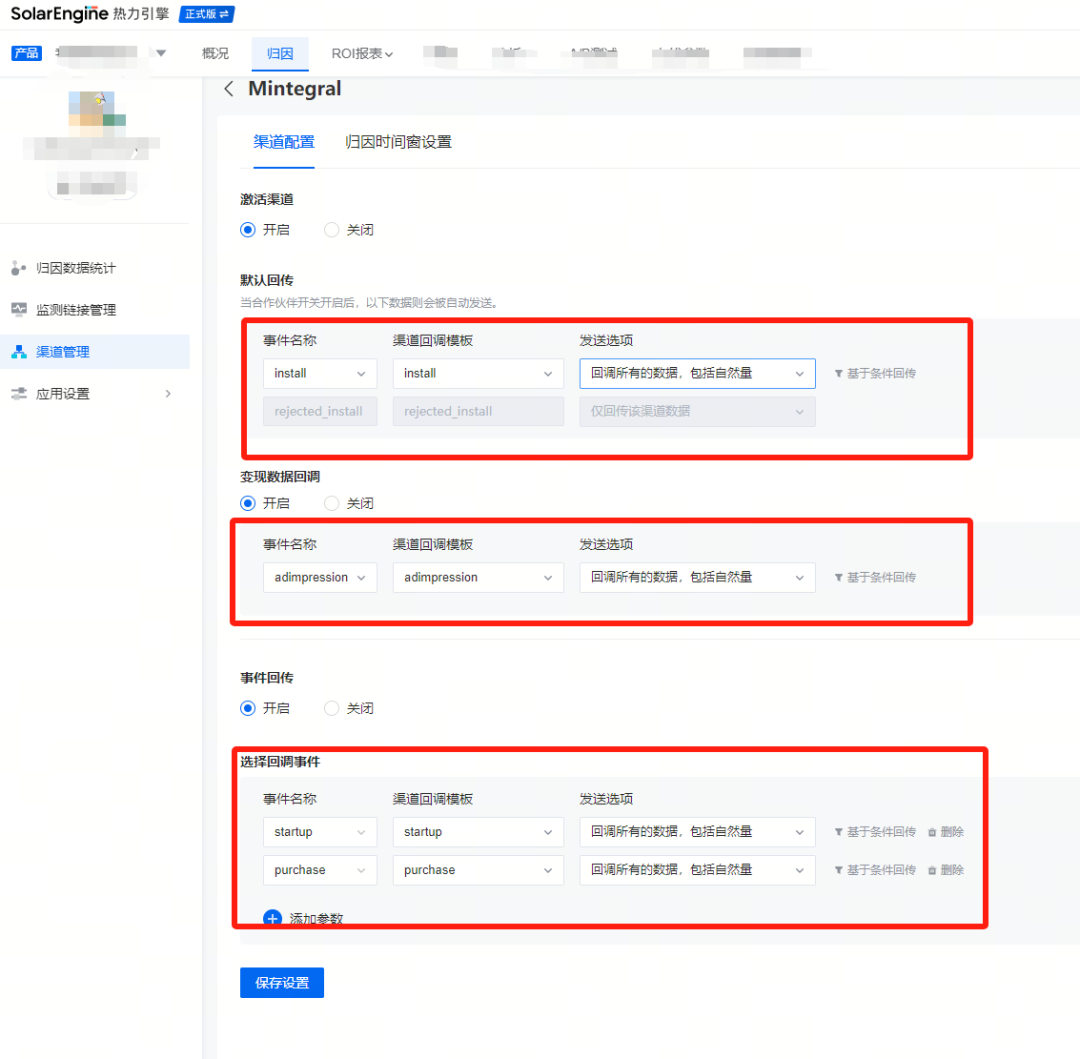Open the product selector dropdown arrow
1080x1059 pixels.
tap(160, 53)
